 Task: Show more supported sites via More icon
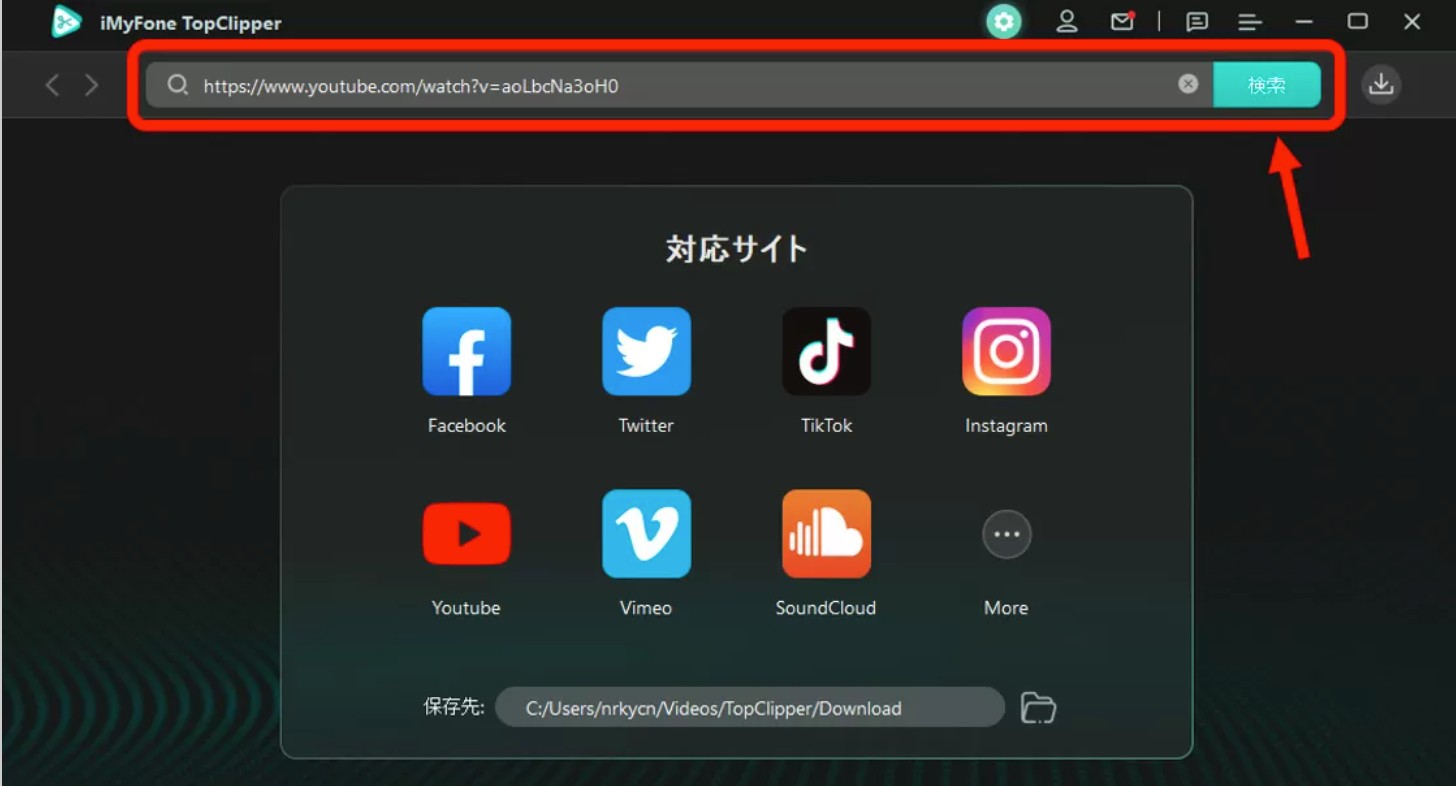pyautogui.click(x=1006, y=534)
